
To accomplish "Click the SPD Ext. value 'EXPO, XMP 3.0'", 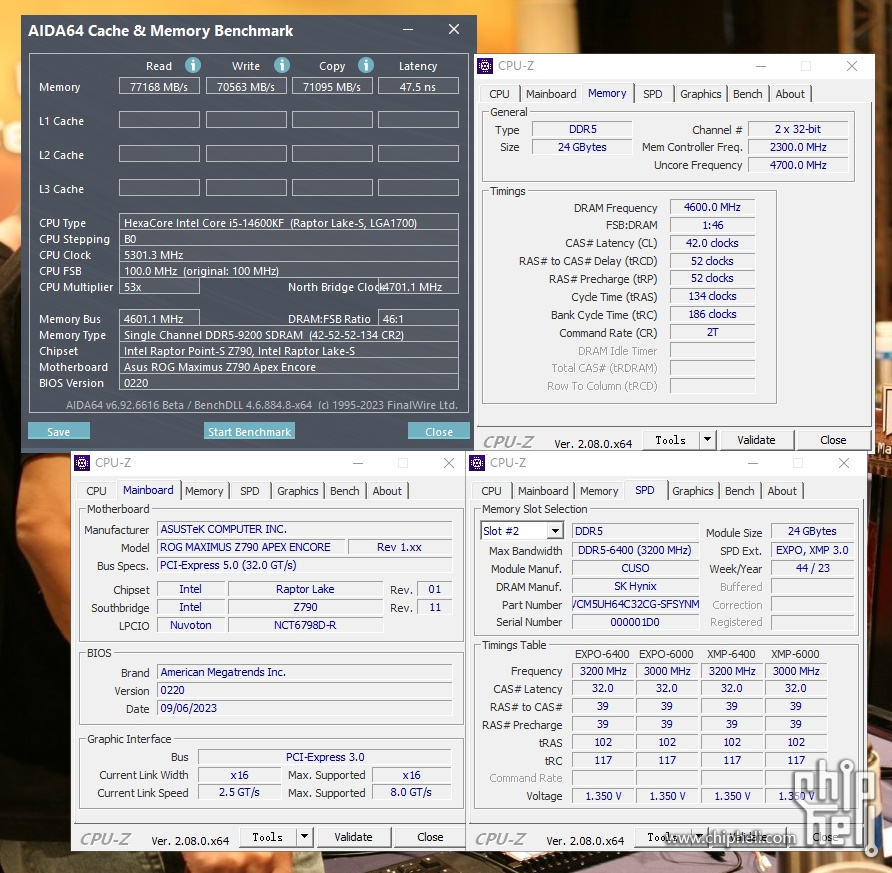I will [x=812, y=550].
